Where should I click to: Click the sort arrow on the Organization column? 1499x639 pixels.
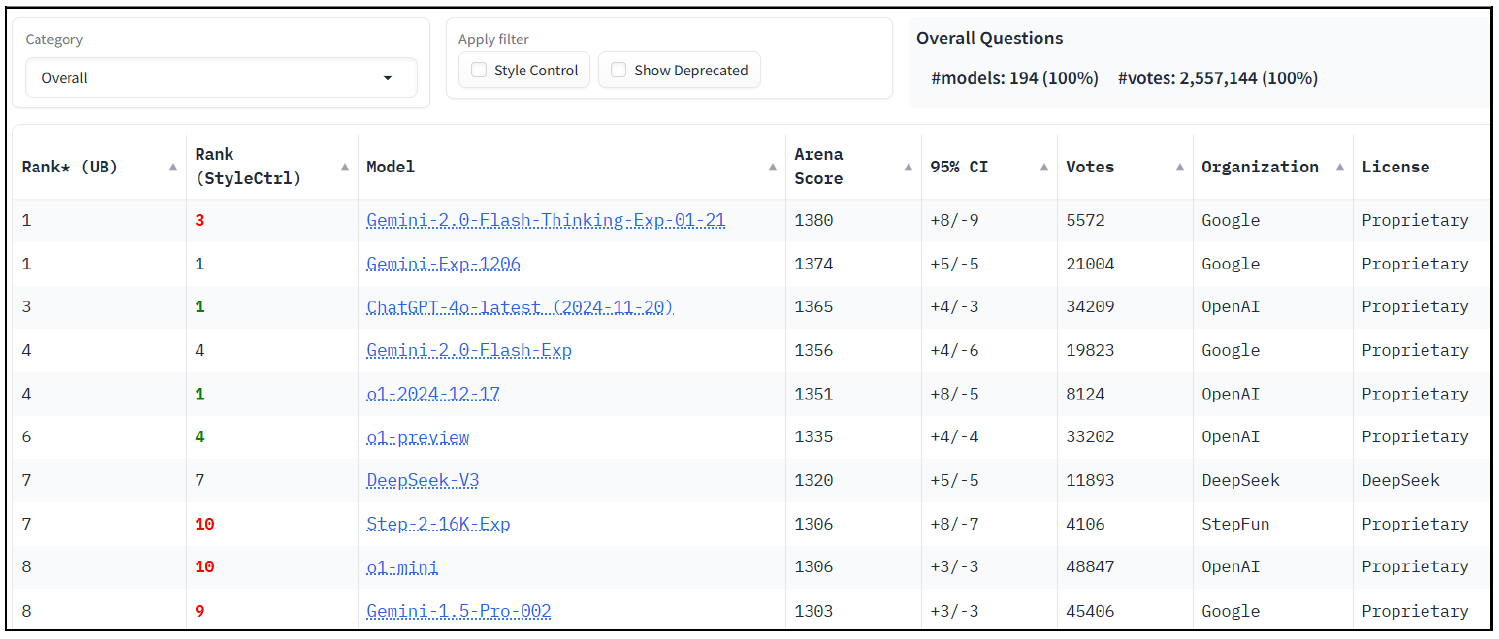click(x=1340, y=166)
